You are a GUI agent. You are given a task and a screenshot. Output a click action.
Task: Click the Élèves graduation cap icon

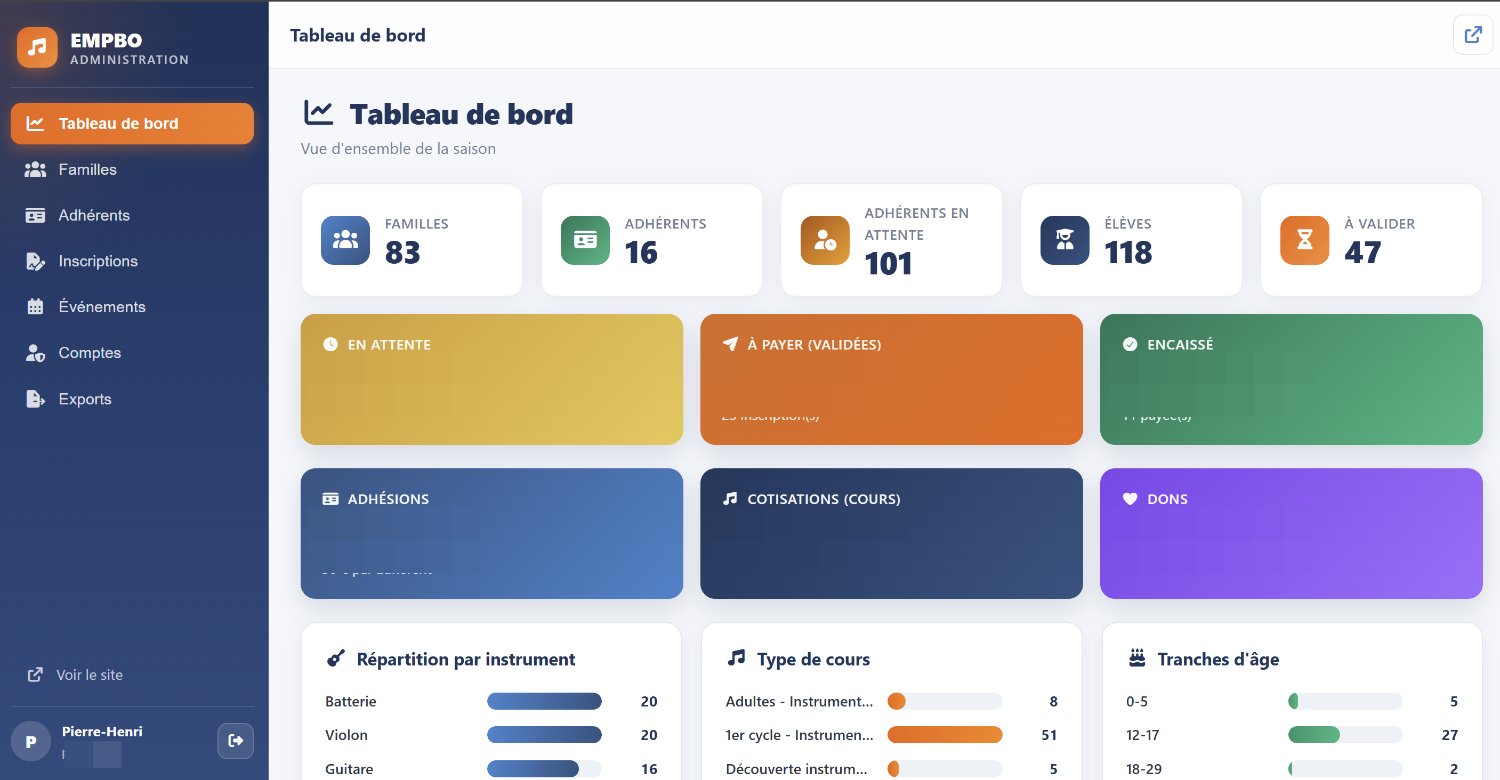(x=1065, y=240)
